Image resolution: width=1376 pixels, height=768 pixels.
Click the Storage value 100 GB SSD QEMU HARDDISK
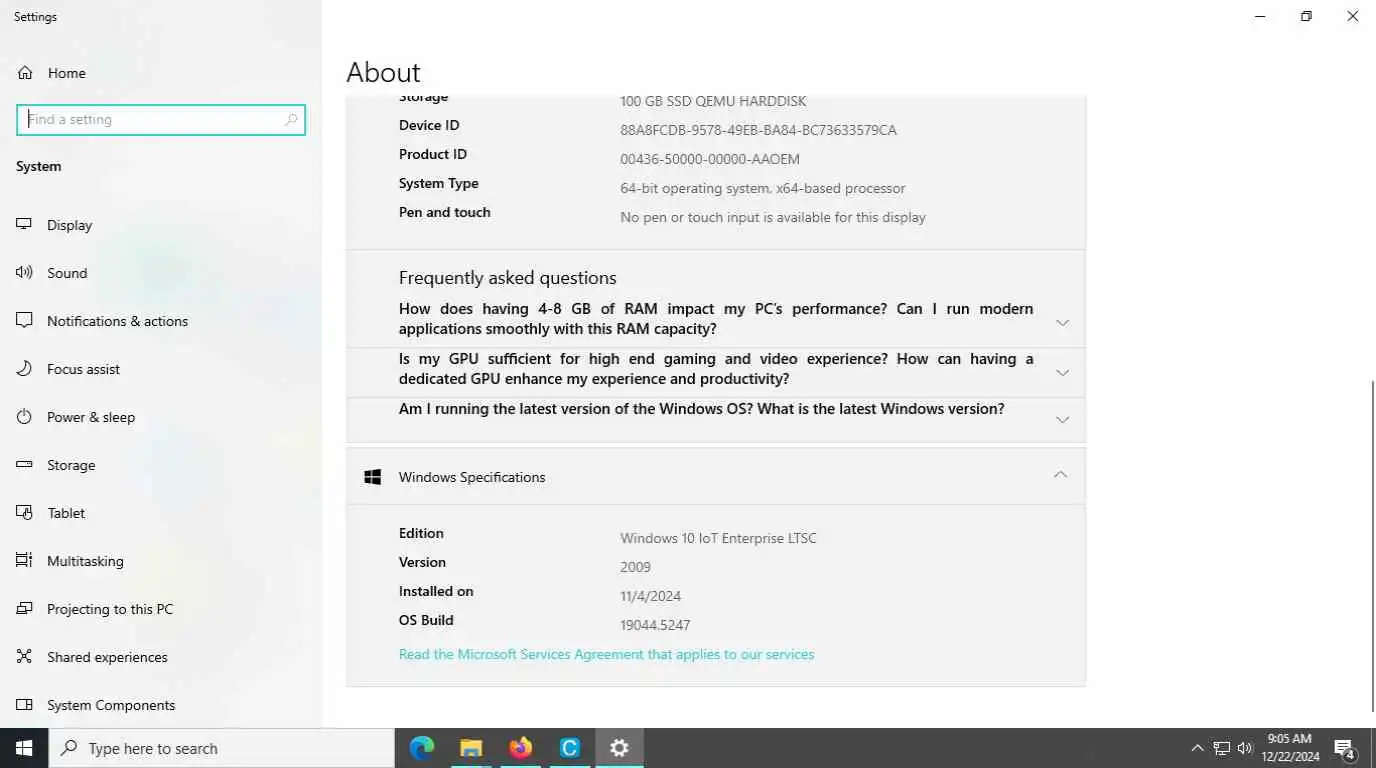click(x=713, y=101)
